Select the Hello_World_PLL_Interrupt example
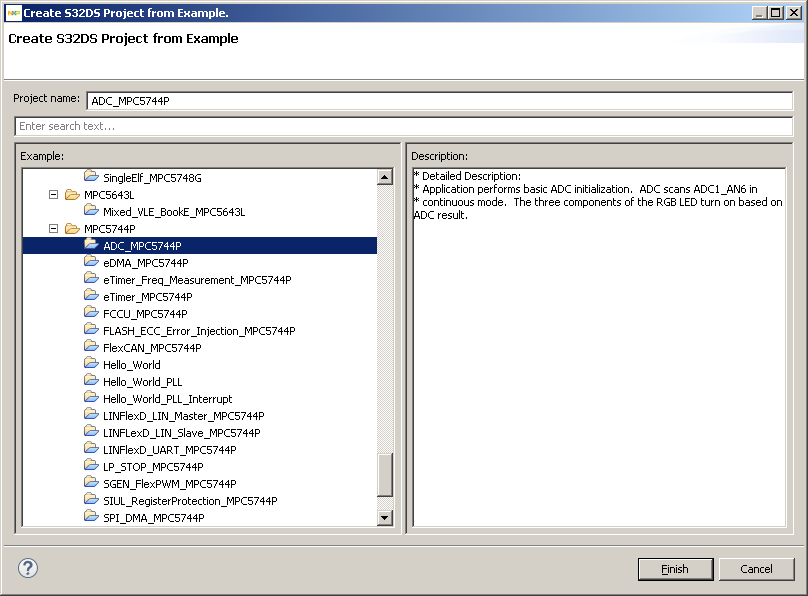This screenshot has height=596, width=808. pos(167,399)
